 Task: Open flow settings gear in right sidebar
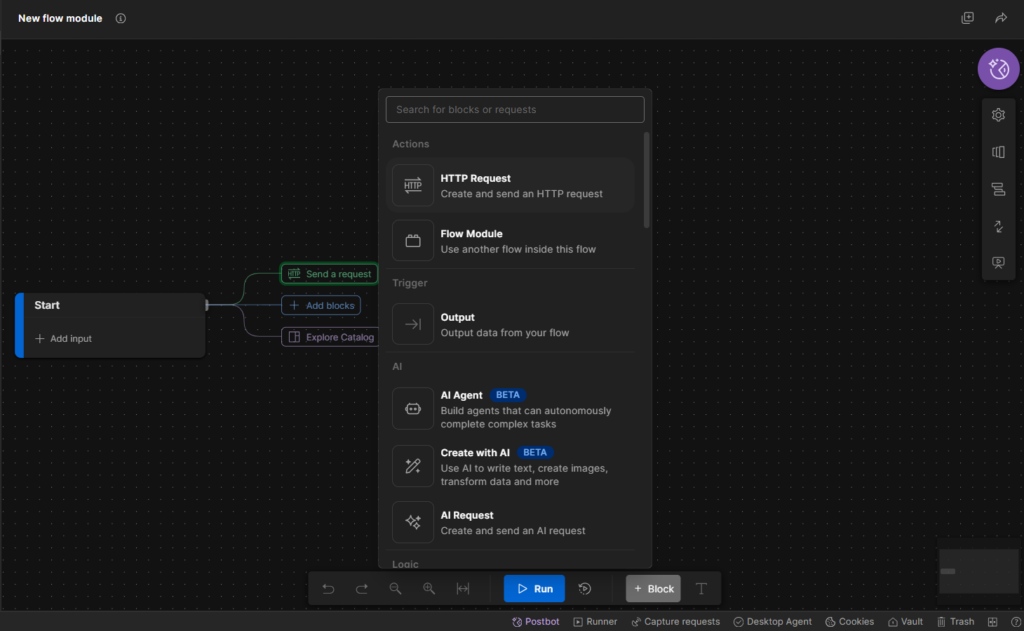tap(998, 115)
